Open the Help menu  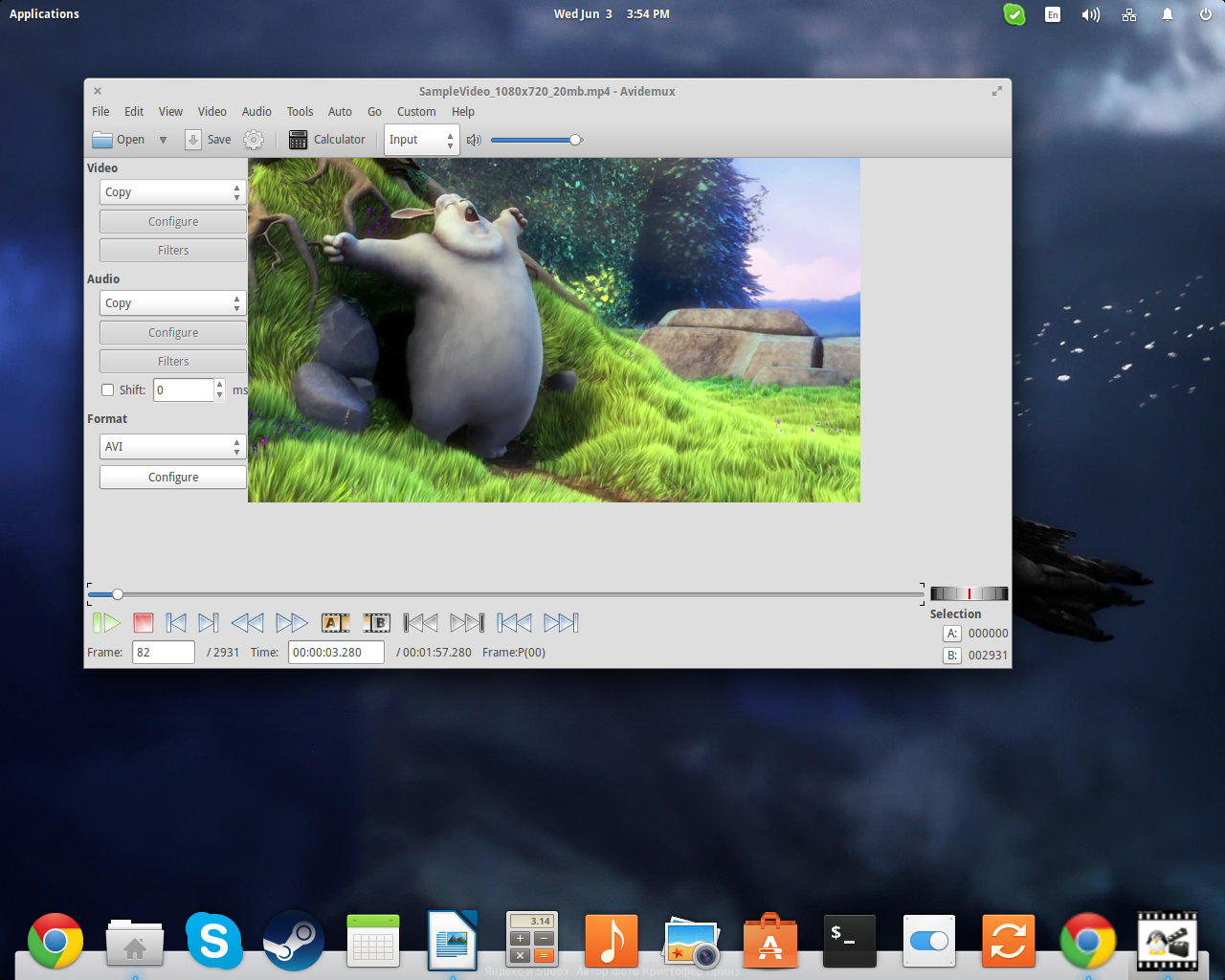(463, 112)
